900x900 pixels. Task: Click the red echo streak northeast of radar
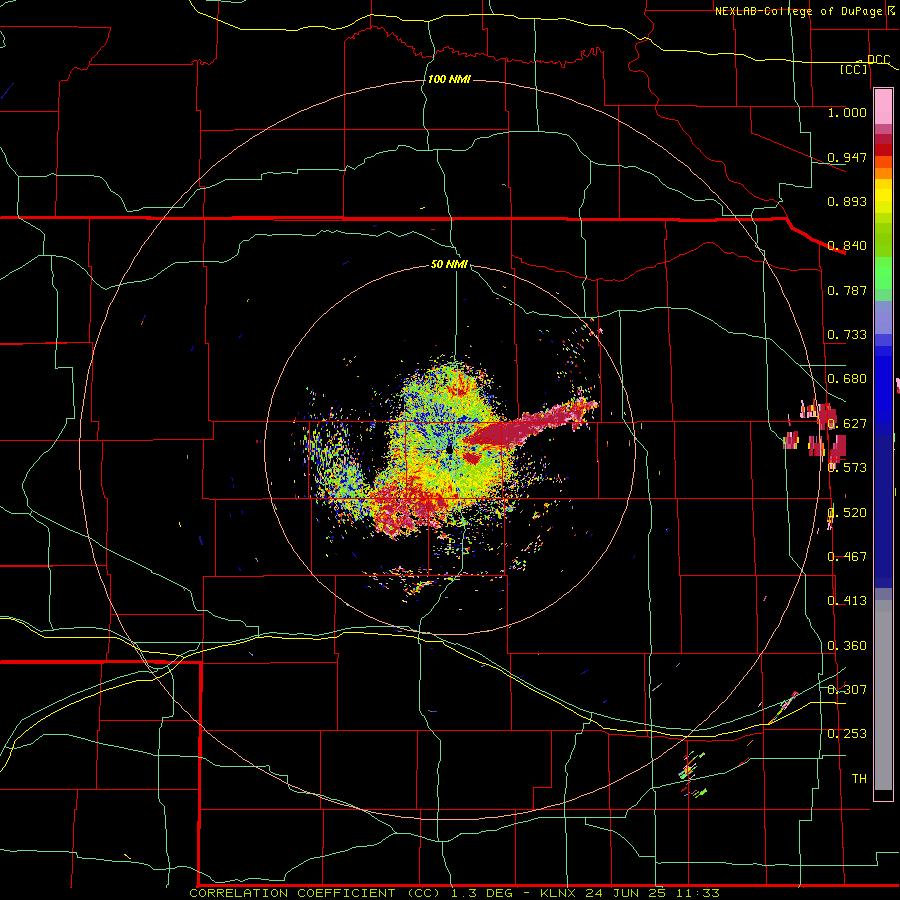click(x=531, y=425)
